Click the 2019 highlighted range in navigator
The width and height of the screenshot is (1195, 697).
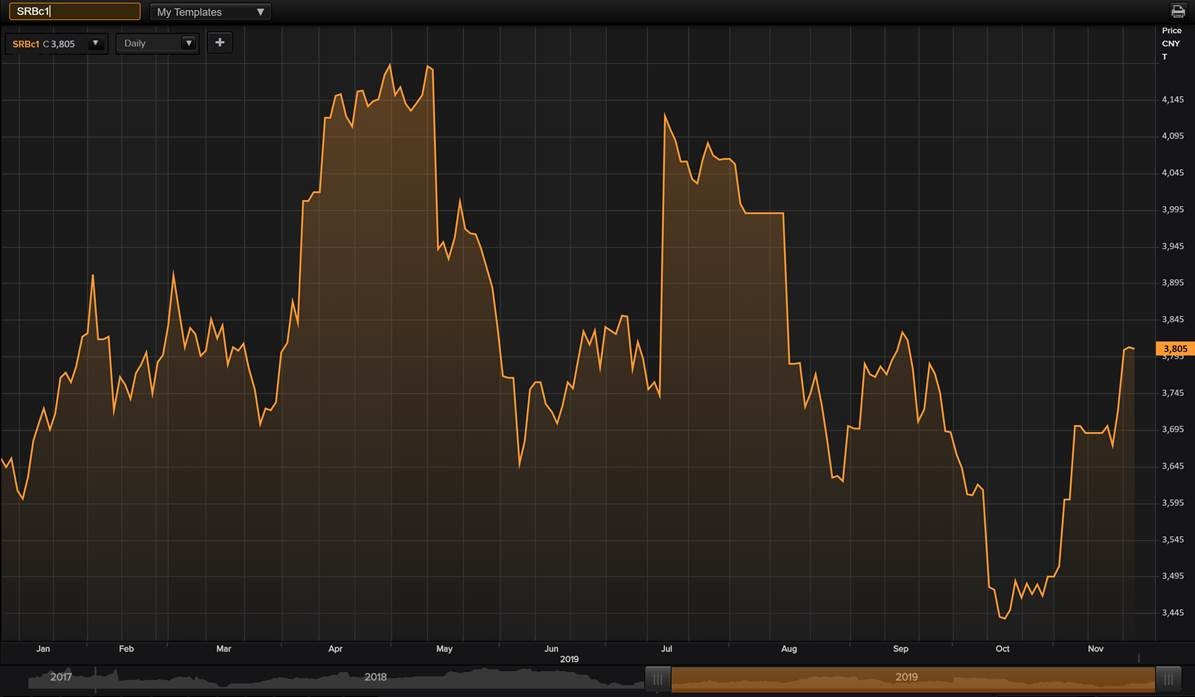coord(906,678)
